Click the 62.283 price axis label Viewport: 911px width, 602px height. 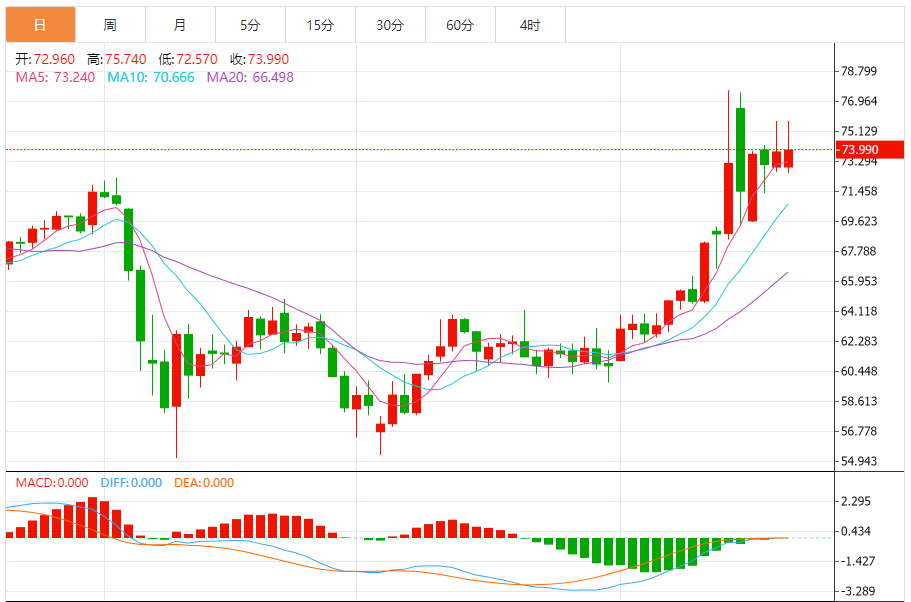click(859, 341)
